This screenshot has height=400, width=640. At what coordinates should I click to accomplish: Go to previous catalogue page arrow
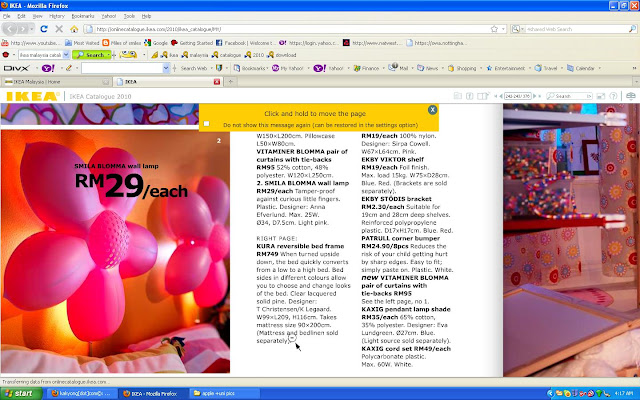click(x=501, y=96)
